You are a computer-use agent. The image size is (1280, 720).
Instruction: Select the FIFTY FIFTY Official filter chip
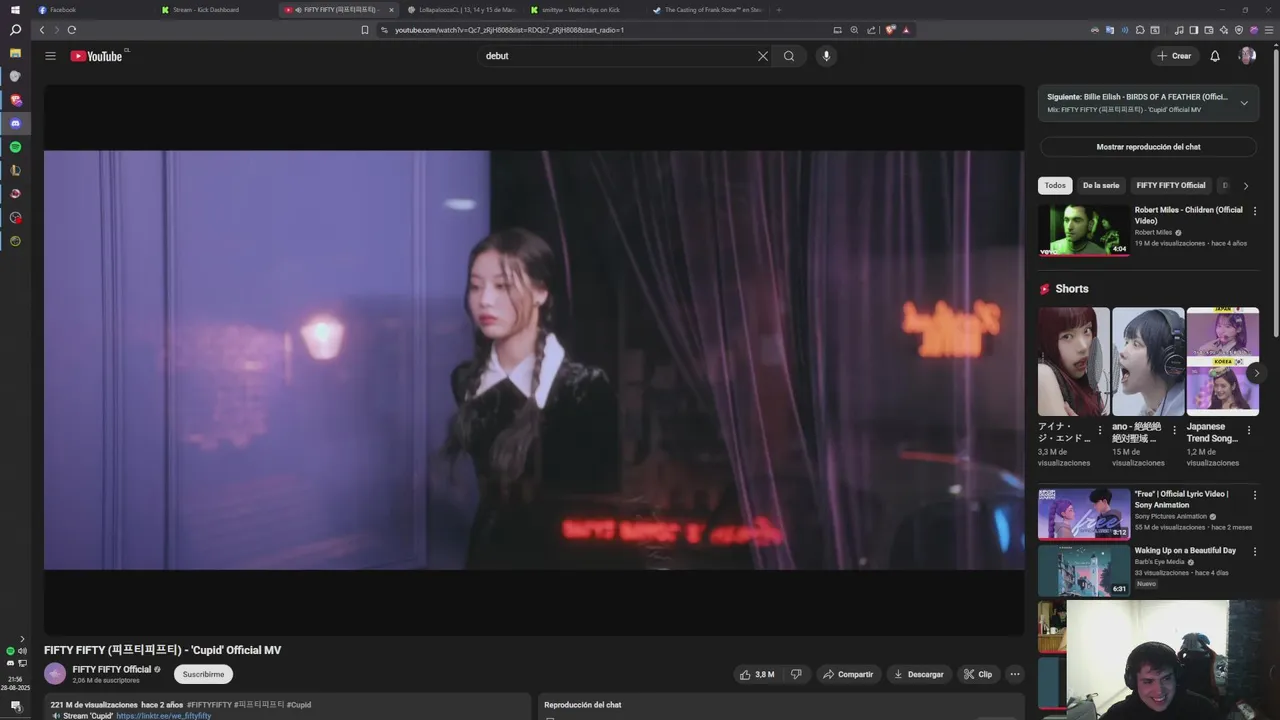point(1171,185)
